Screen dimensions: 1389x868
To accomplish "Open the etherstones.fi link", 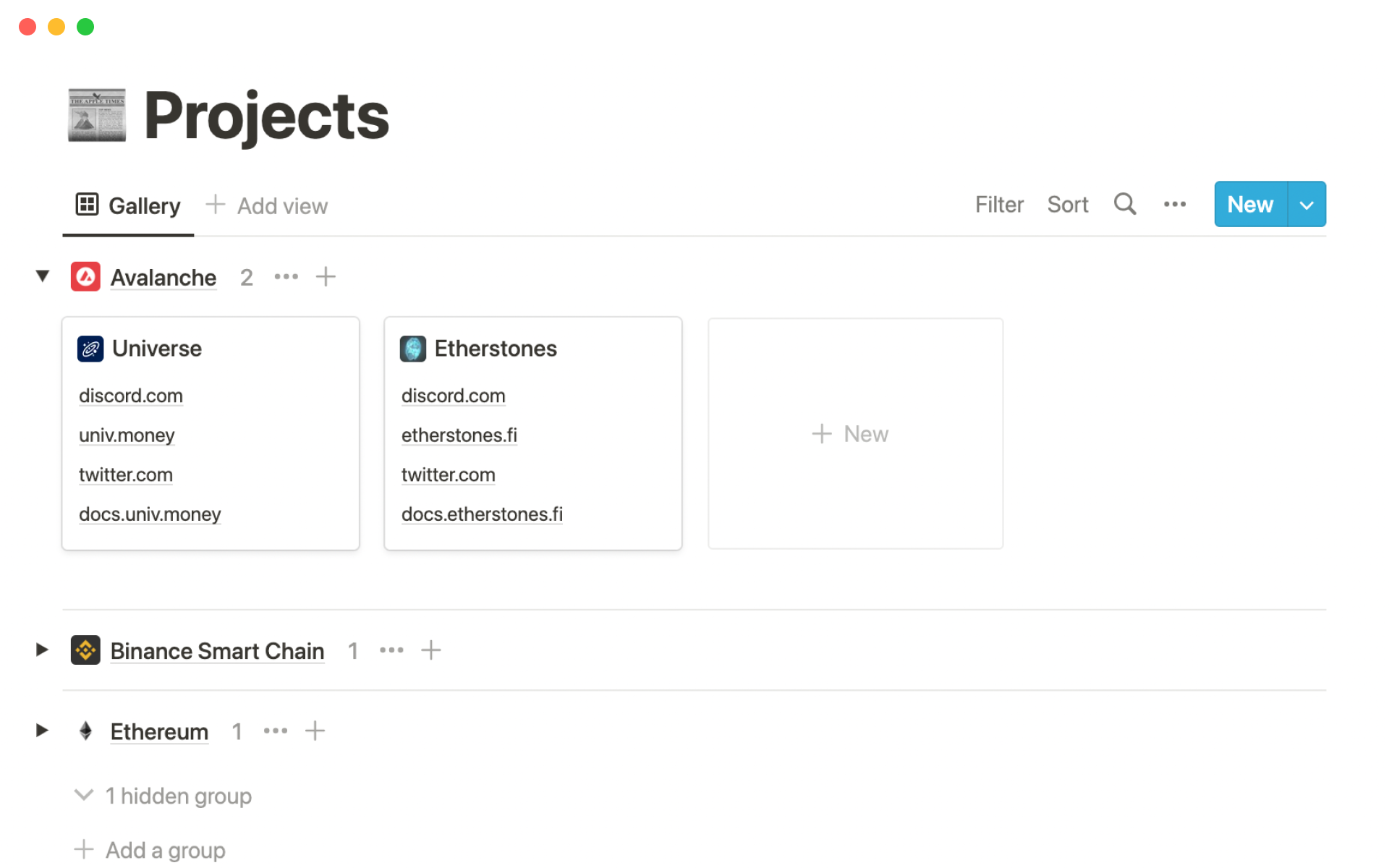I will point(459,435).
